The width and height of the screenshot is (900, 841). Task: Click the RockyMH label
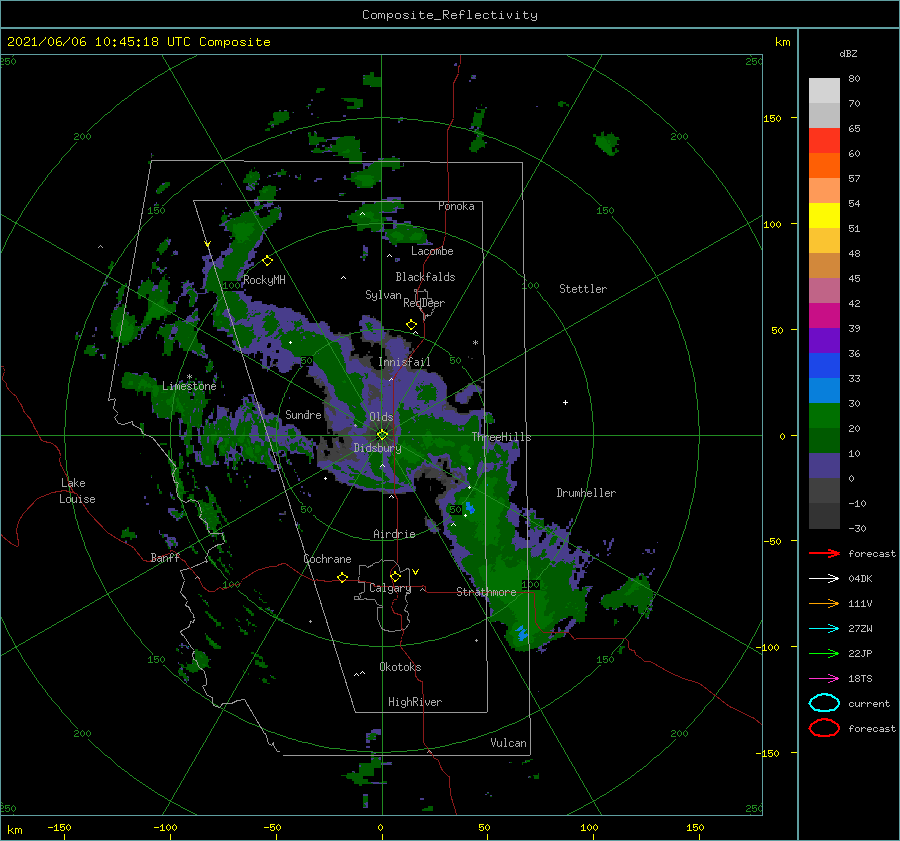coord(264,280)
